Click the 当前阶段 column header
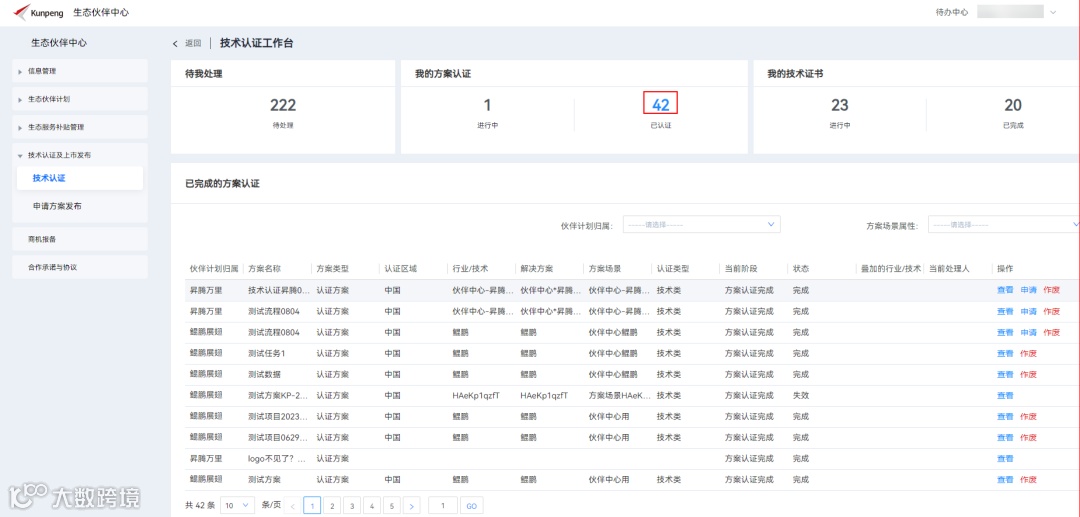The width and height of the screenshot is (1080, 517). [x=741, y=268]
